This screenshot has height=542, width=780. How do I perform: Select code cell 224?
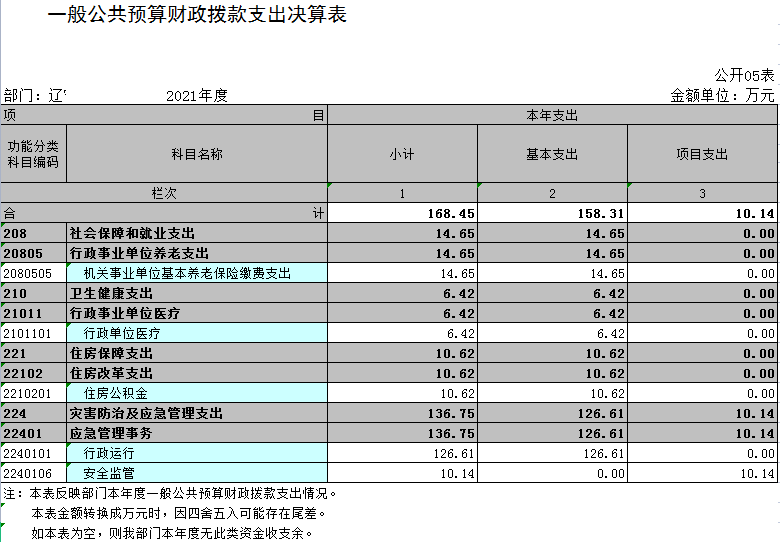[x=33, y=413]
